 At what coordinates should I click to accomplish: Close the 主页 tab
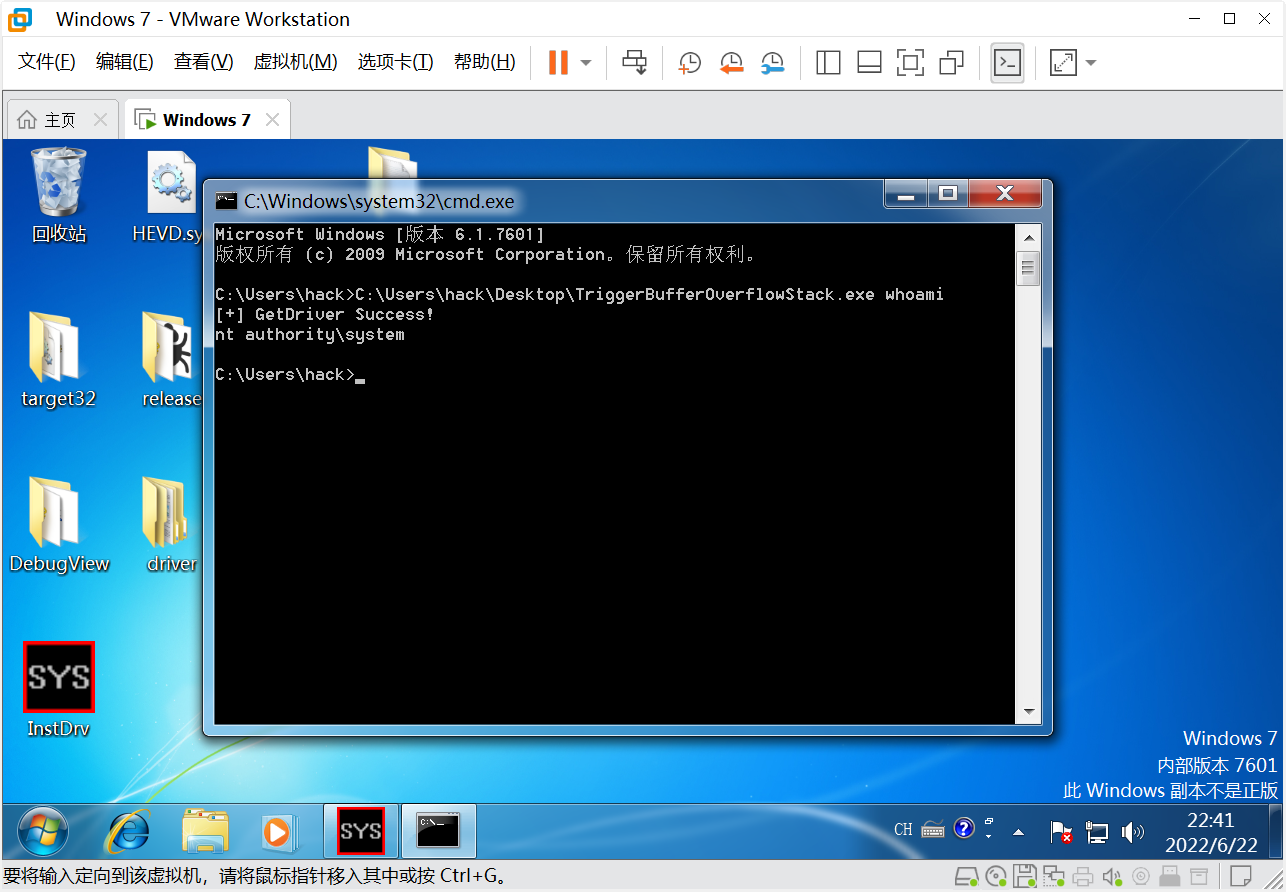tap(100, 120)
